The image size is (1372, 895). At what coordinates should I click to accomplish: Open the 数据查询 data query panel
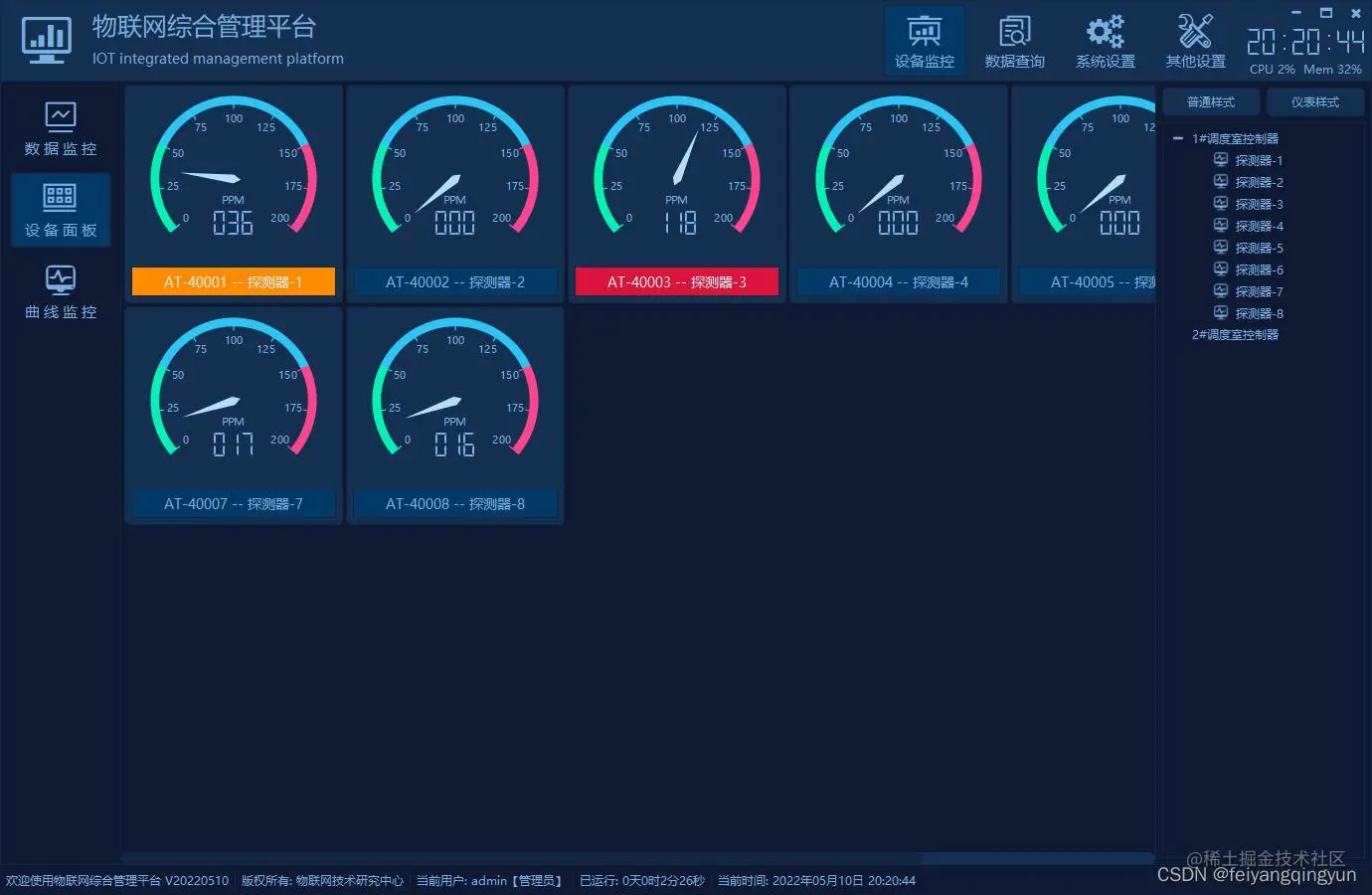point(1014,40)
